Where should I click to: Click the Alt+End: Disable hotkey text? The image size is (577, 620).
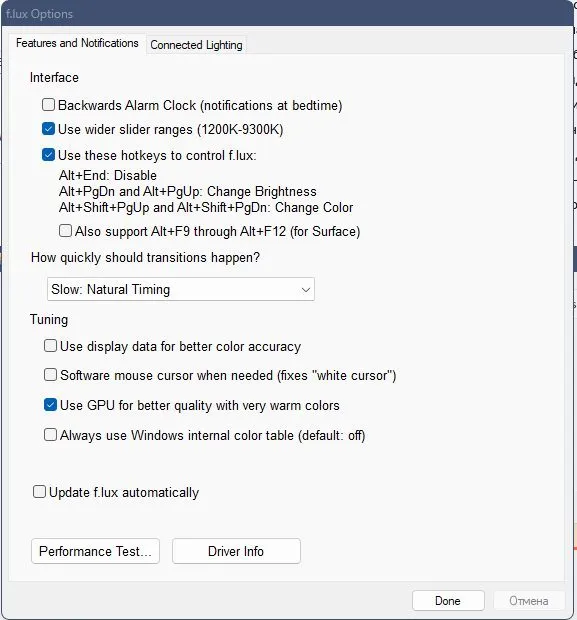(108, 175)
